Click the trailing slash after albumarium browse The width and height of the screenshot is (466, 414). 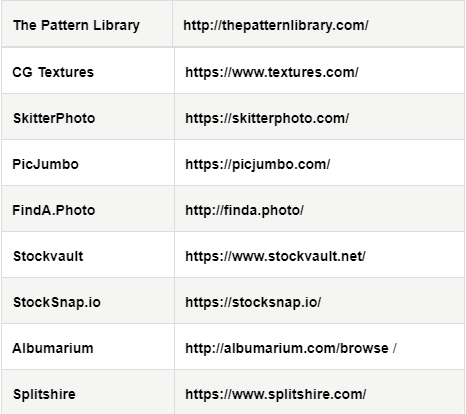click(395, 348)
